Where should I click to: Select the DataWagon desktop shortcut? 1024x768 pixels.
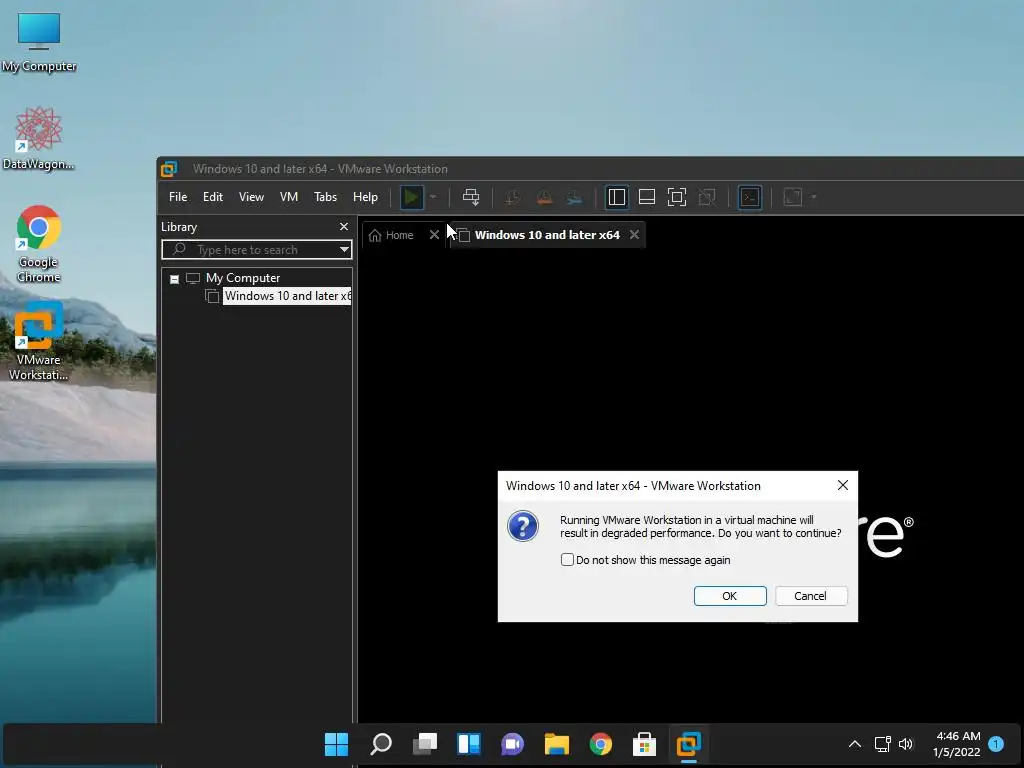(39, 138)
